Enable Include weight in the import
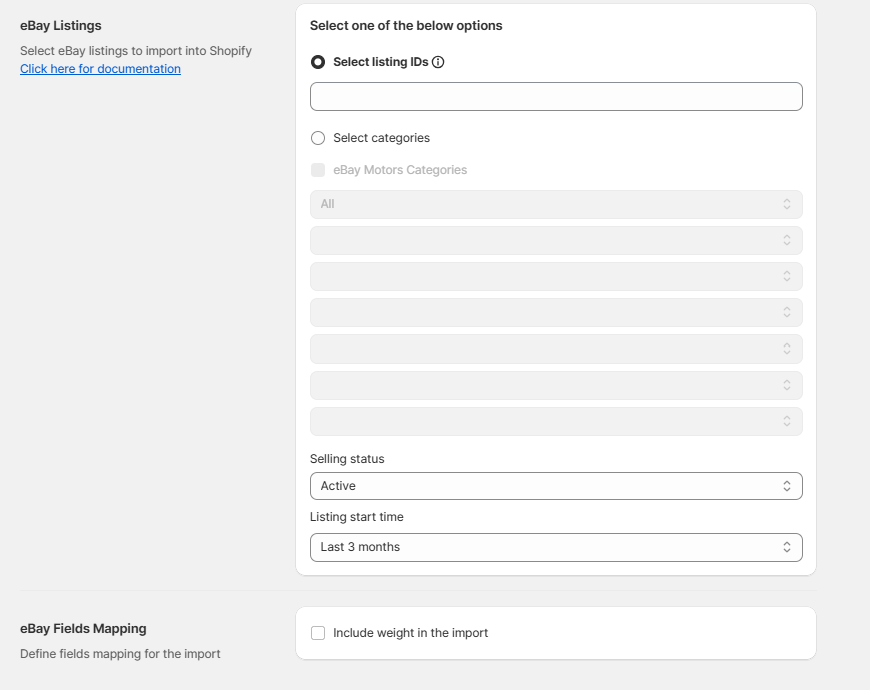 coord(318,633)
